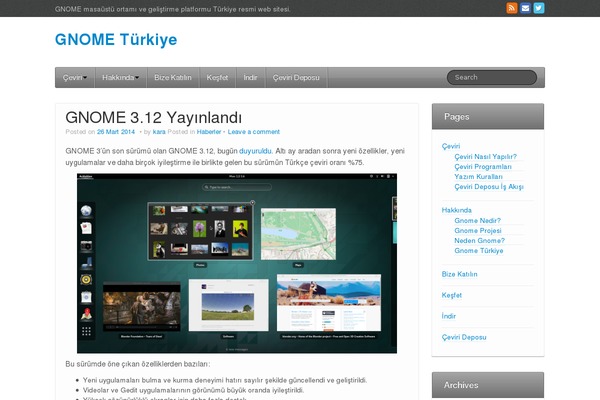Viewport: 600px width, 400px height.
Task: Open Çeviri in the Pages sidebar
Action: [x=451, y=146]
